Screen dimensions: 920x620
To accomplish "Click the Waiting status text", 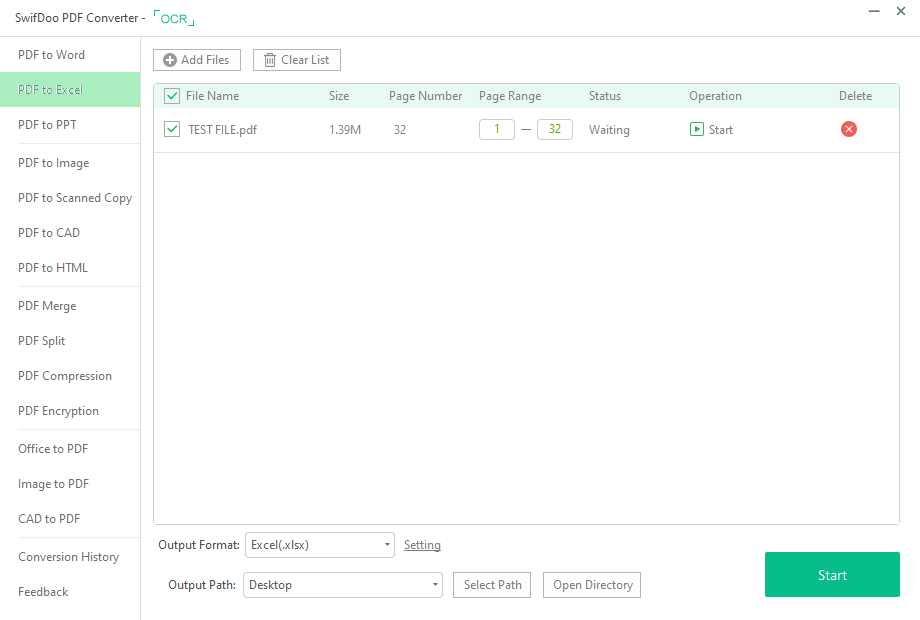I will tap(609, 130).
